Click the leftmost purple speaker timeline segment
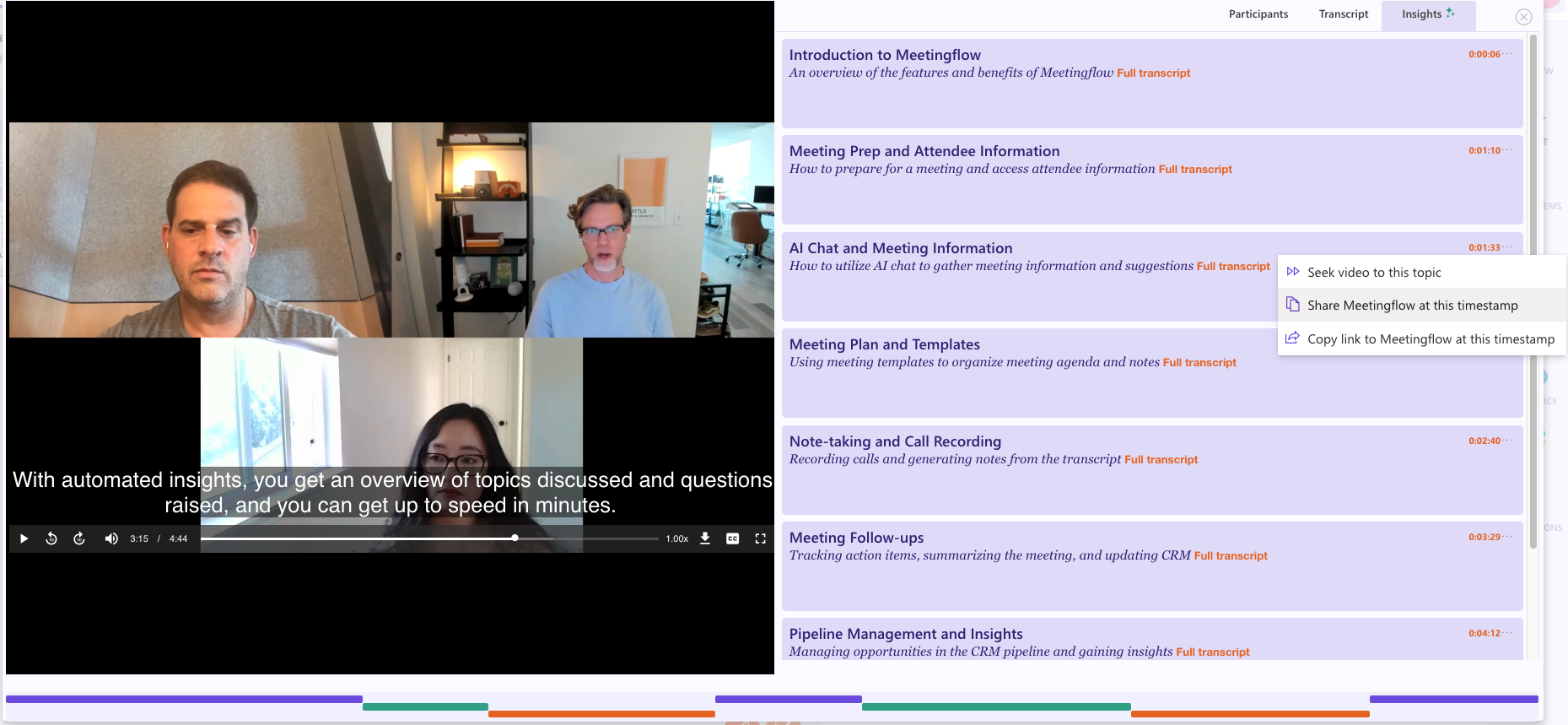The height and width of the screenshot is (725, 1568). tap(184, 699)
